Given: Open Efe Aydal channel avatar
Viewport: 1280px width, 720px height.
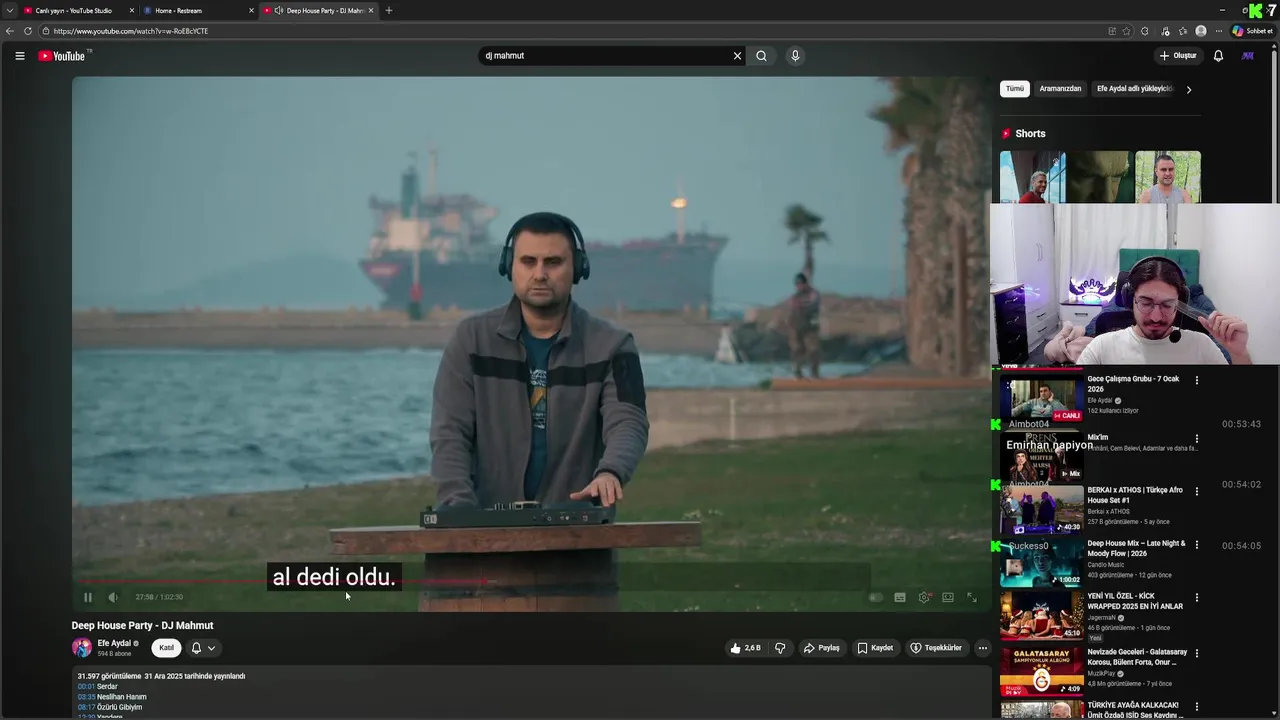Looking at the screenshot, I should coord(81,647).
